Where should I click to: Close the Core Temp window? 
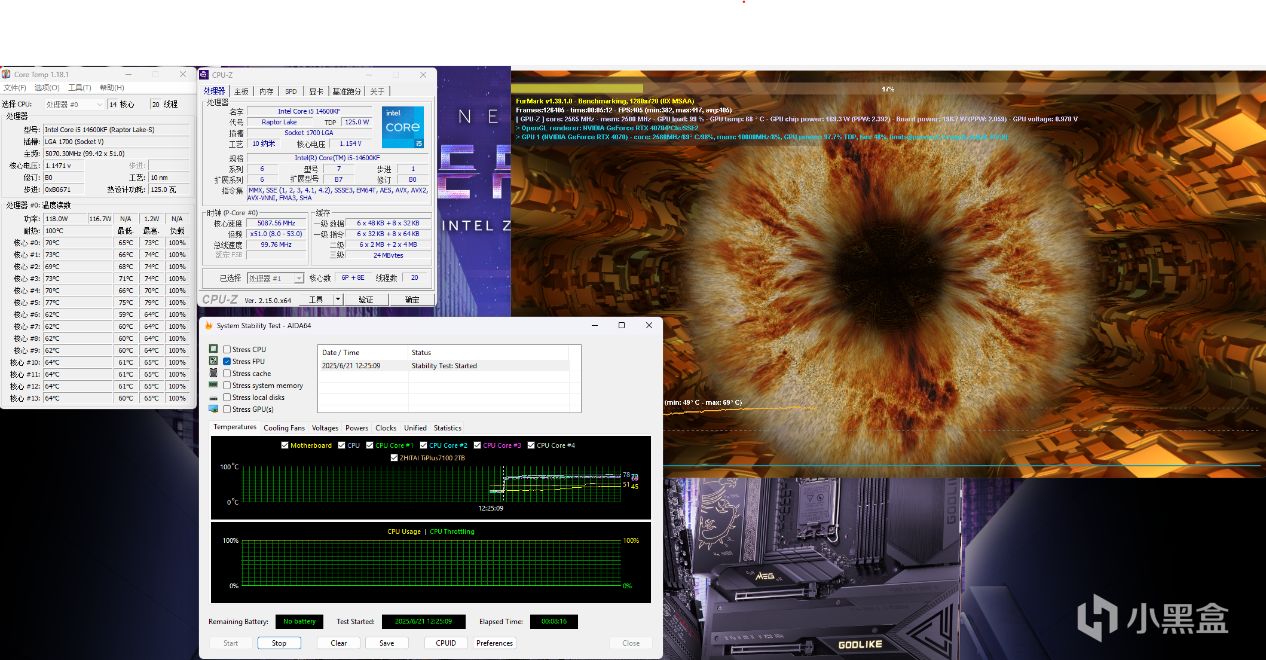[x=182, y=74]
